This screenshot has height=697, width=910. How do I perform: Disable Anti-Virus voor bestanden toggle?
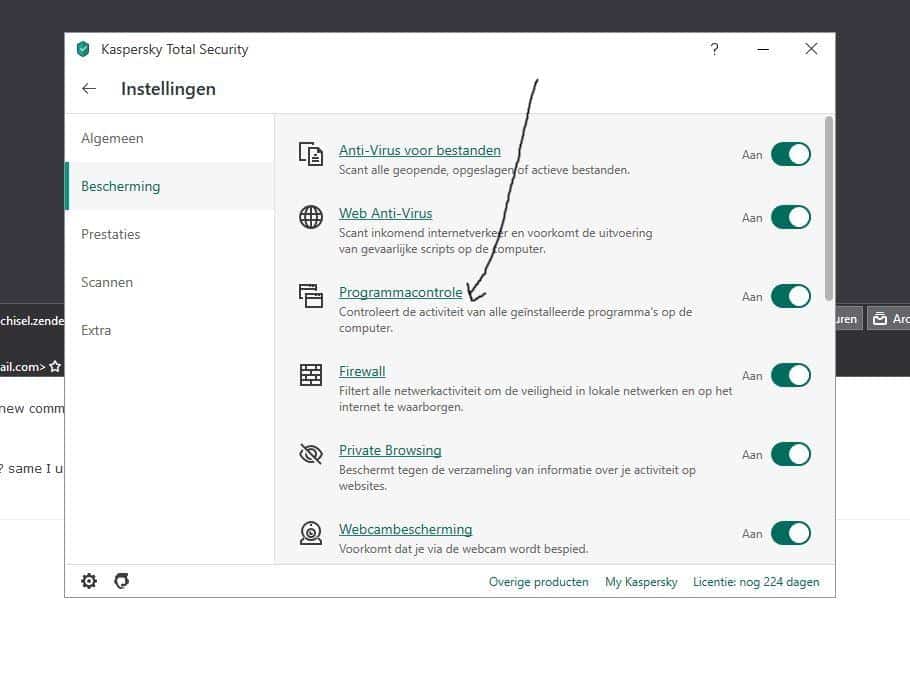(x=790, y=154)
